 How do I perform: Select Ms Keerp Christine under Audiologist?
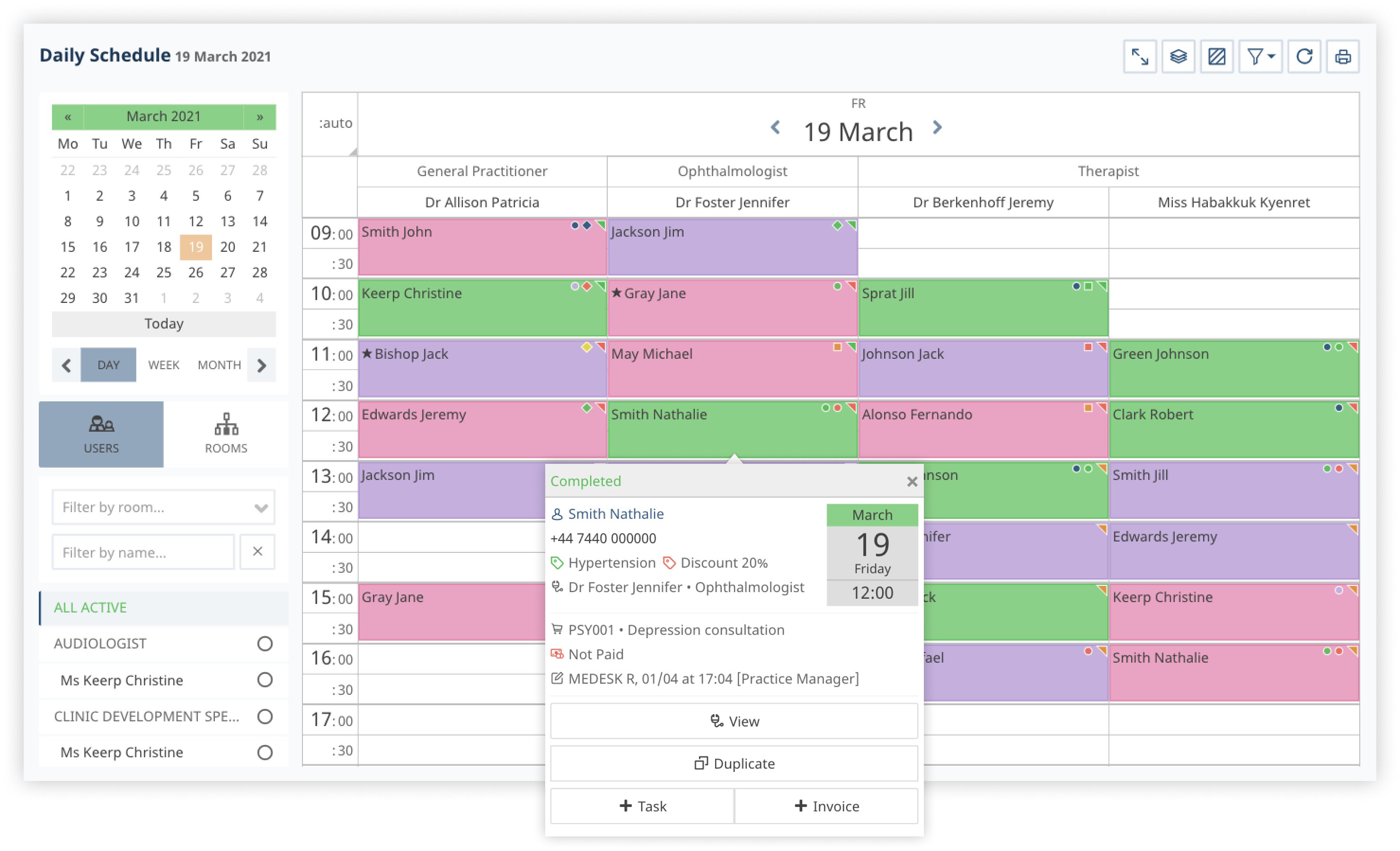coord(265,680)
